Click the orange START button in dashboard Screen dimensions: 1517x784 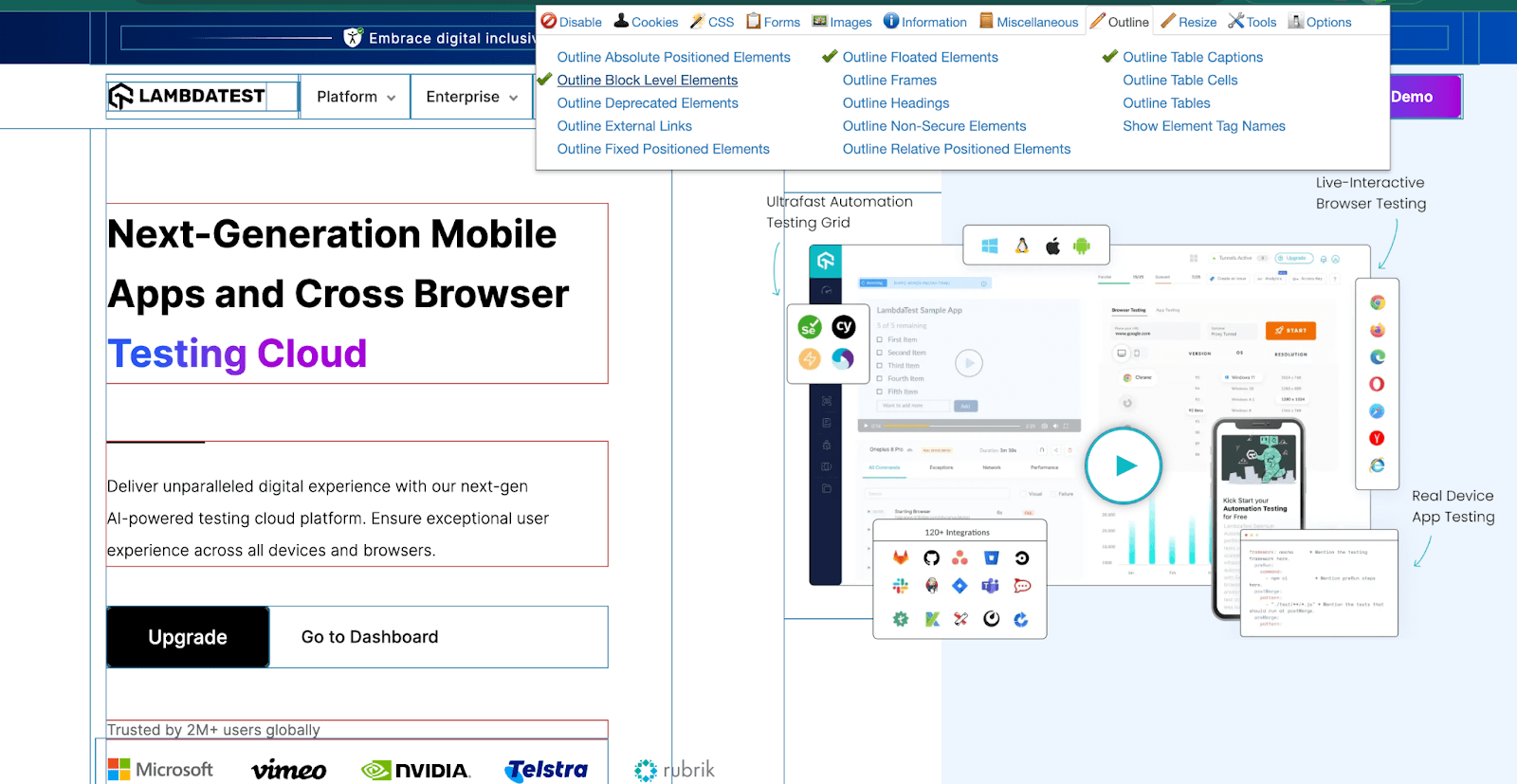tap(1290, 331)
